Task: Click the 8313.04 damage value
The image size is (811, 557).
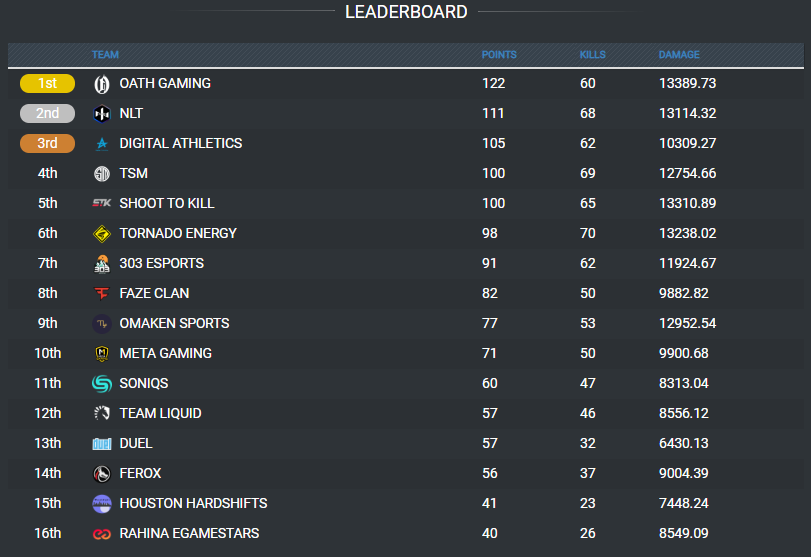Action: pos(684,383)
